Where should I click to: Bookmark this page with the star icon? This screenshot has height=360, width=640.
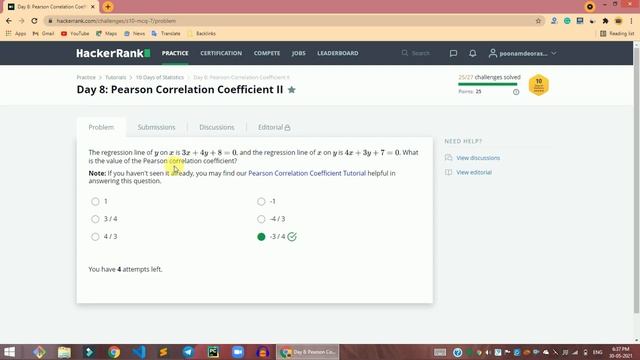[538, 21]
